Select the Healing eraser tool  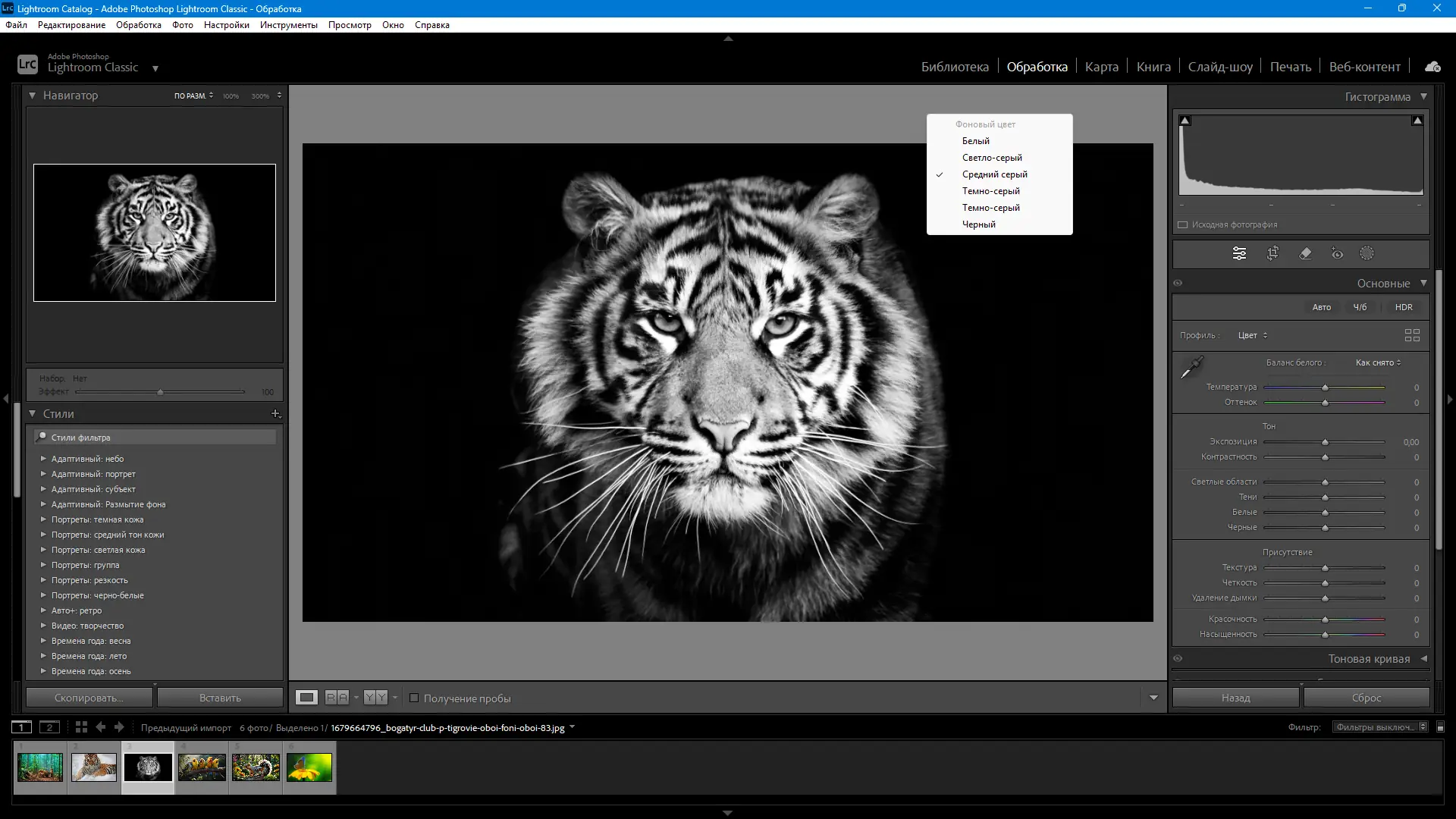point(1305,254)
